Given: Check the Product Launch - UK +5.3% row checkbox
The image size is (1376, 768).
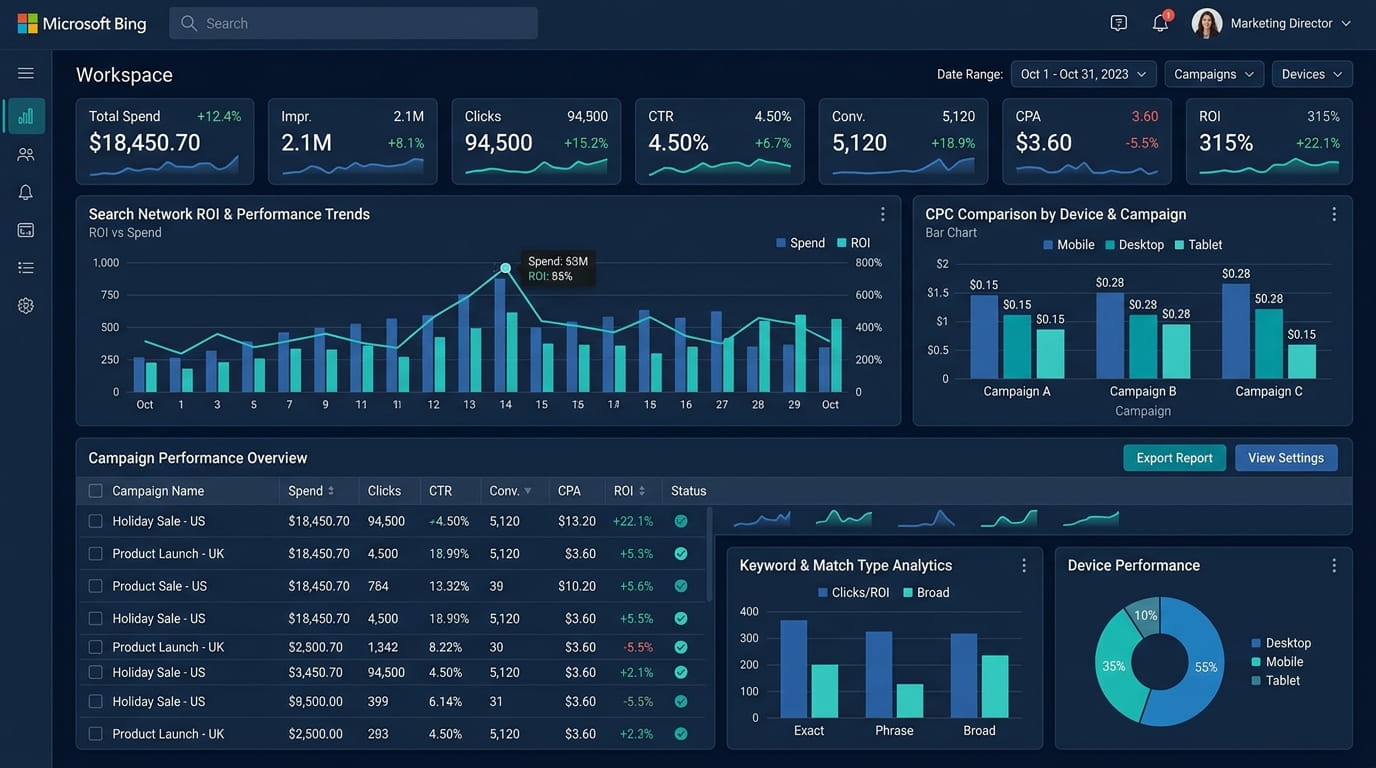Looking at the screenshot, I should click(x=96, y=554).
